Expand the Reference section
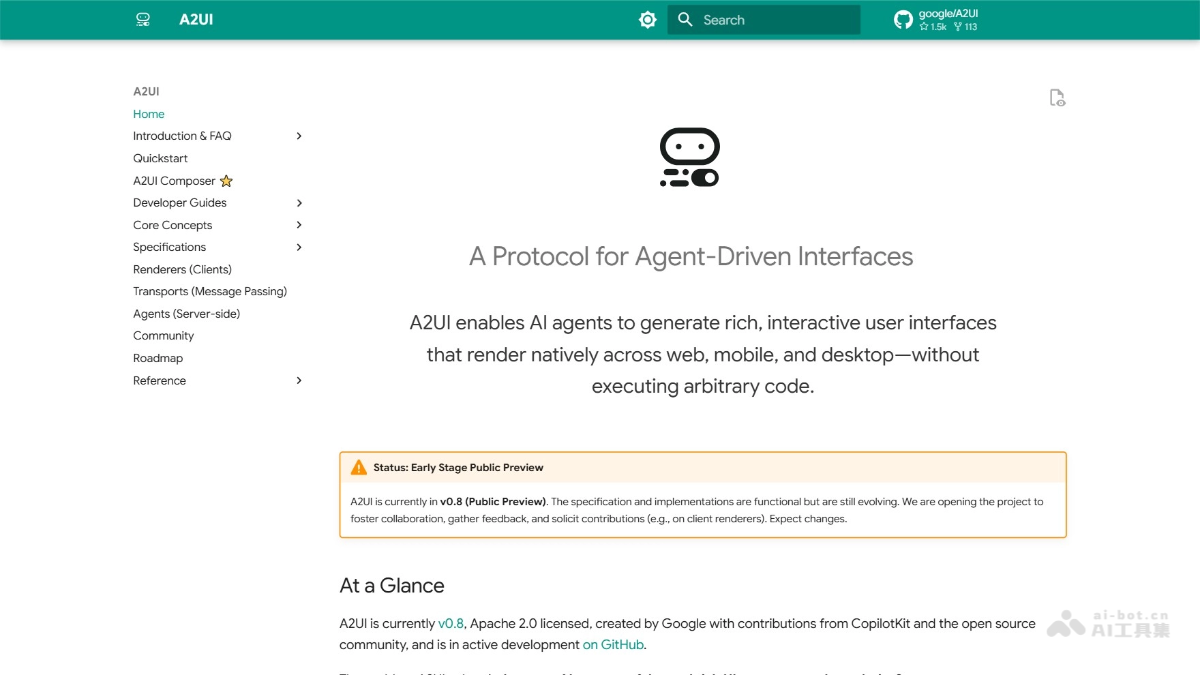 point(299,380)
